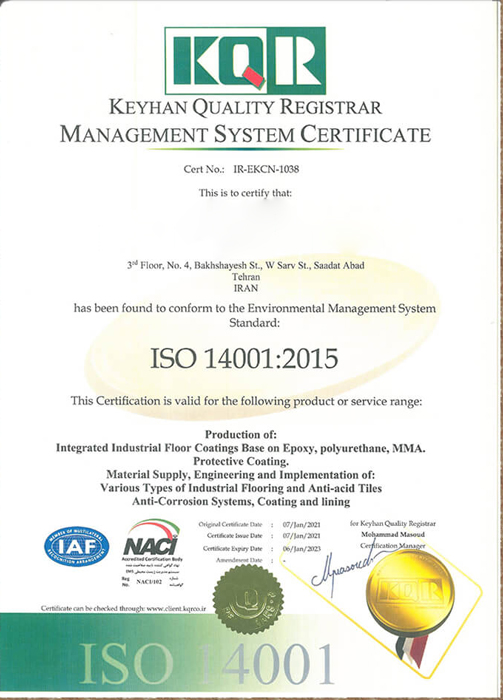Viewport: 503px width, 700px height.
Task: Click the large "ISO 14001:2015" standard text
Action: 244,358
